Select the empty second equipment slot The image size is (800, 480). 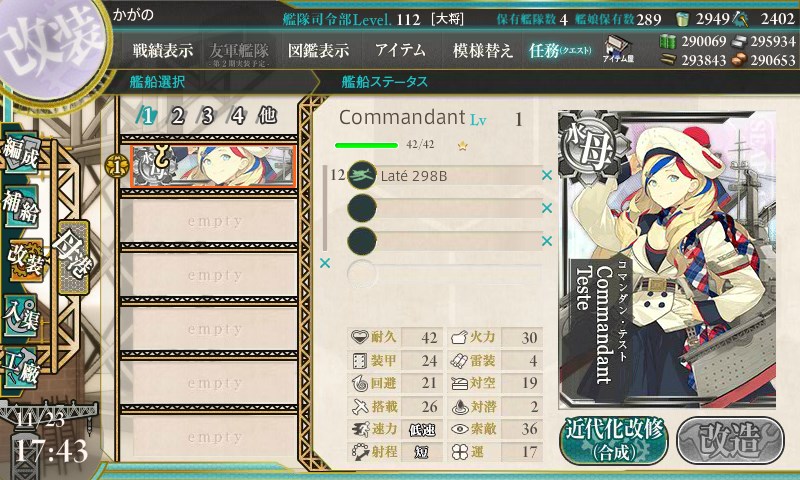tap(444, 208)
